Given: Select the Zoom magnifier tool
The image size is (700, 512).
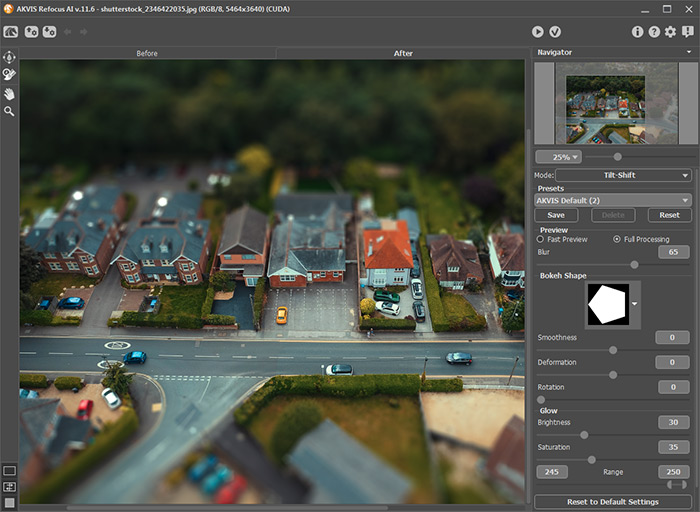Looking at the screenshot, I should click(9, 112).
